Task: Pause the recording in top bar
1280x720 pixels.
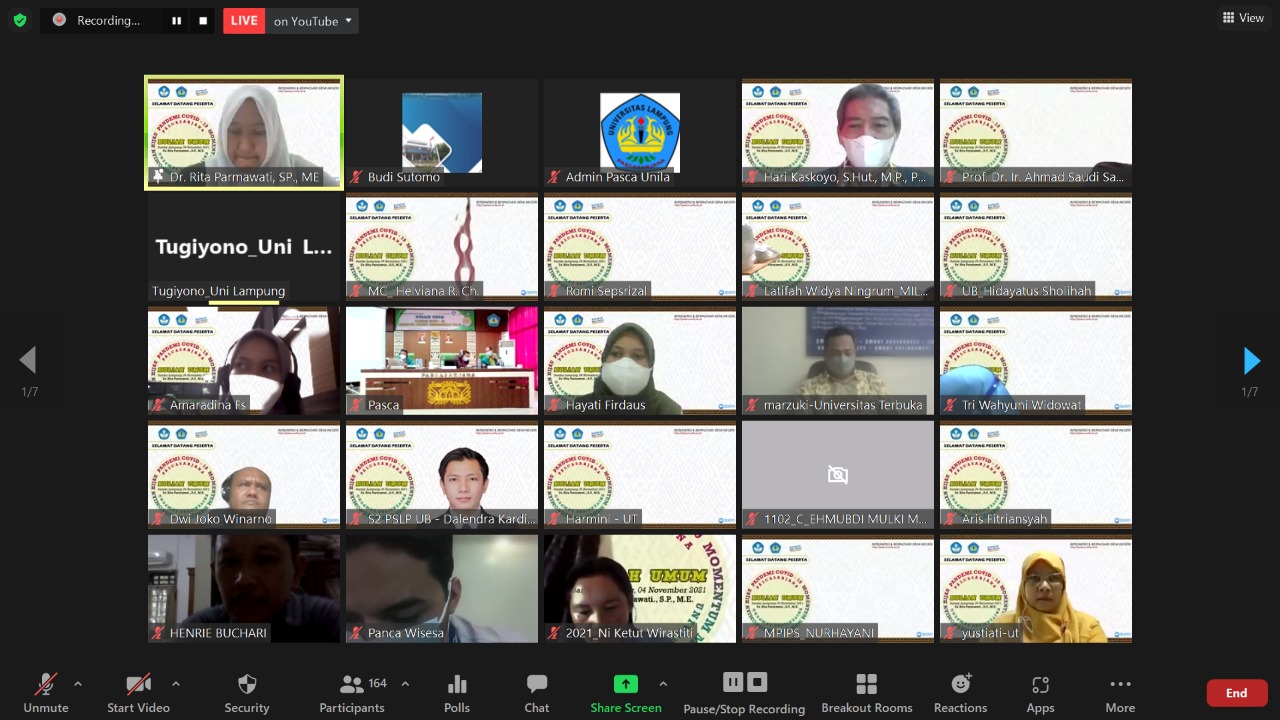Action: pyautogui.click(x=177, y=20)
